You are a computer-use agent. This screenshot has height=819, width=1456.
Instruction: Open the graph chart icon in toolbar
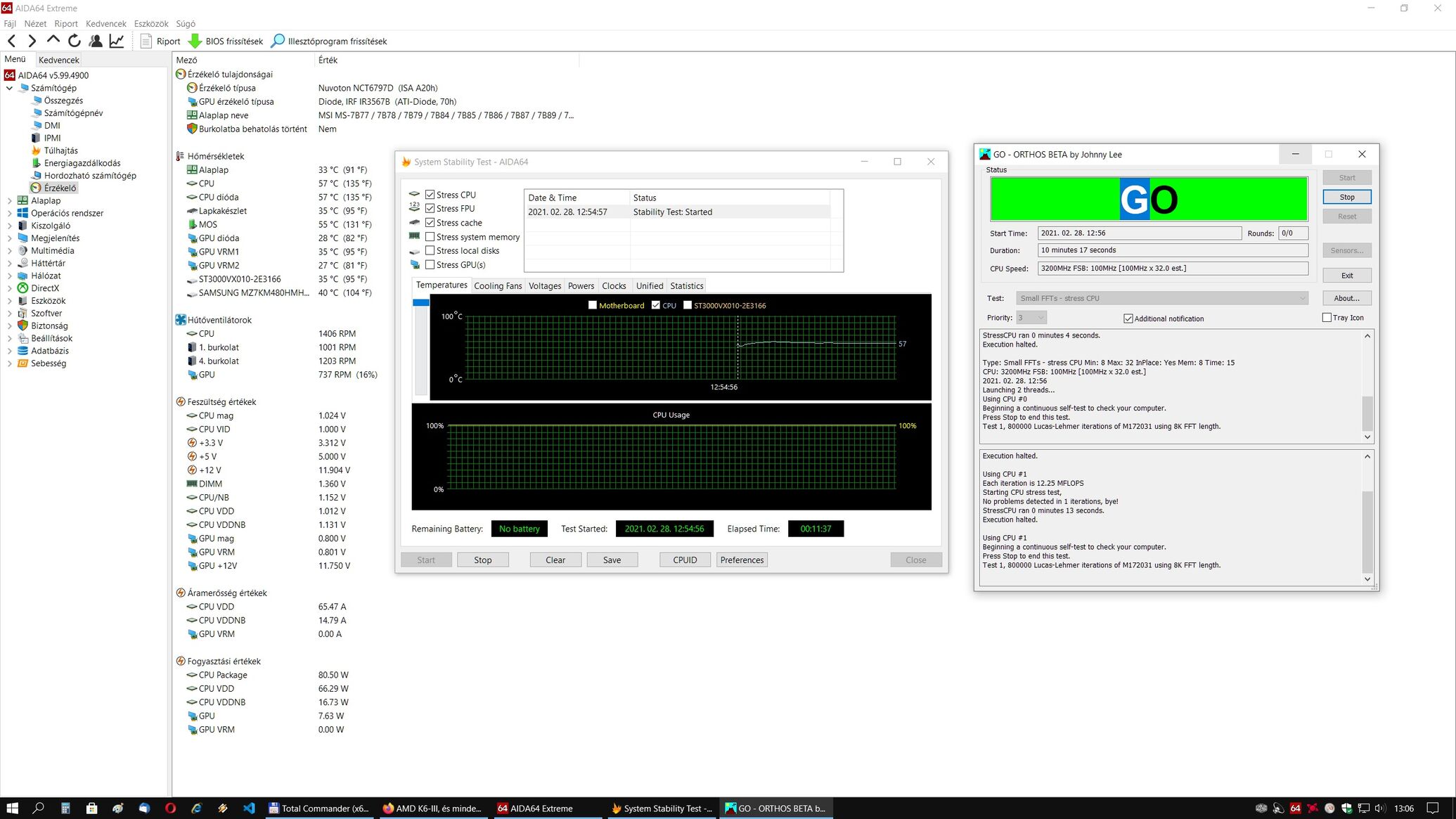[x=117, y=41]
